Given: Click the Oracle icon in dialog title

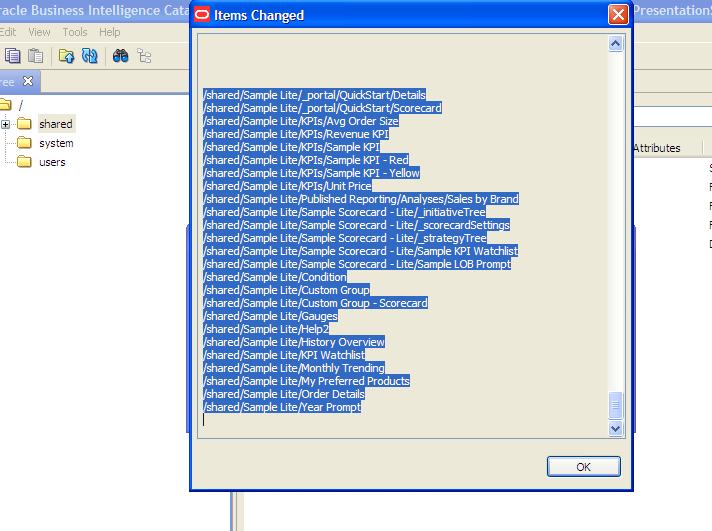Looking at the screenshot, I should pyautogui.click(x=202, y=15).
